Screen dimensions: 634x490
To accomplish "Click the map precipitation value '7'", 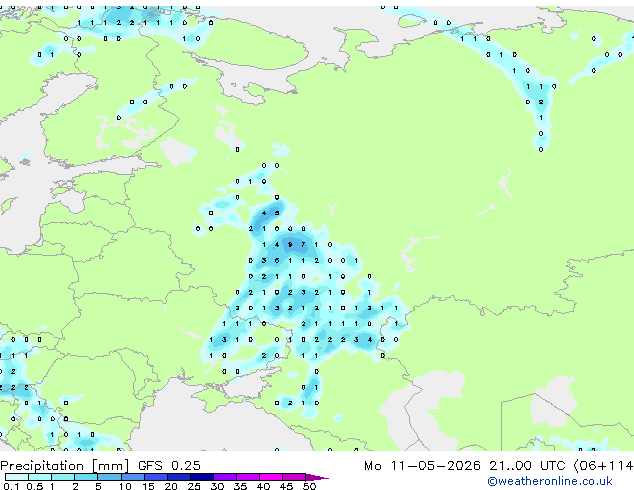I will tap(303, 245).
